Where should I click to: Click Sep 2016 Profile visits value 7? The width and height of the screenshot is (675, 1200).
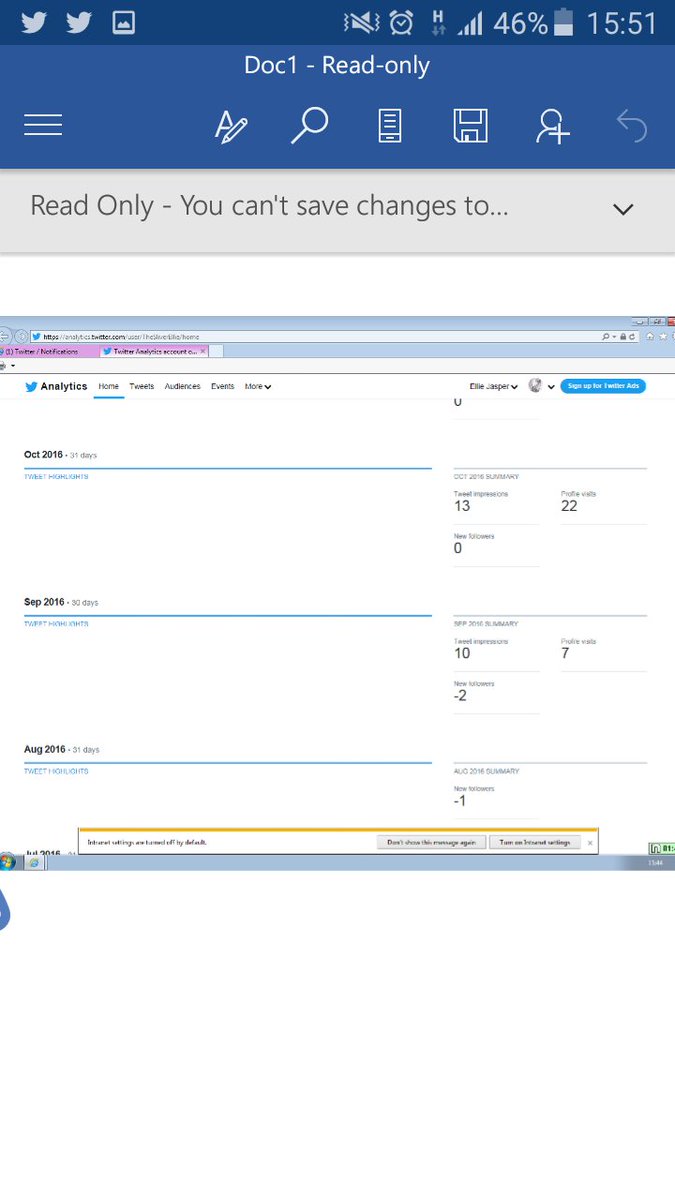pos(565,653)
